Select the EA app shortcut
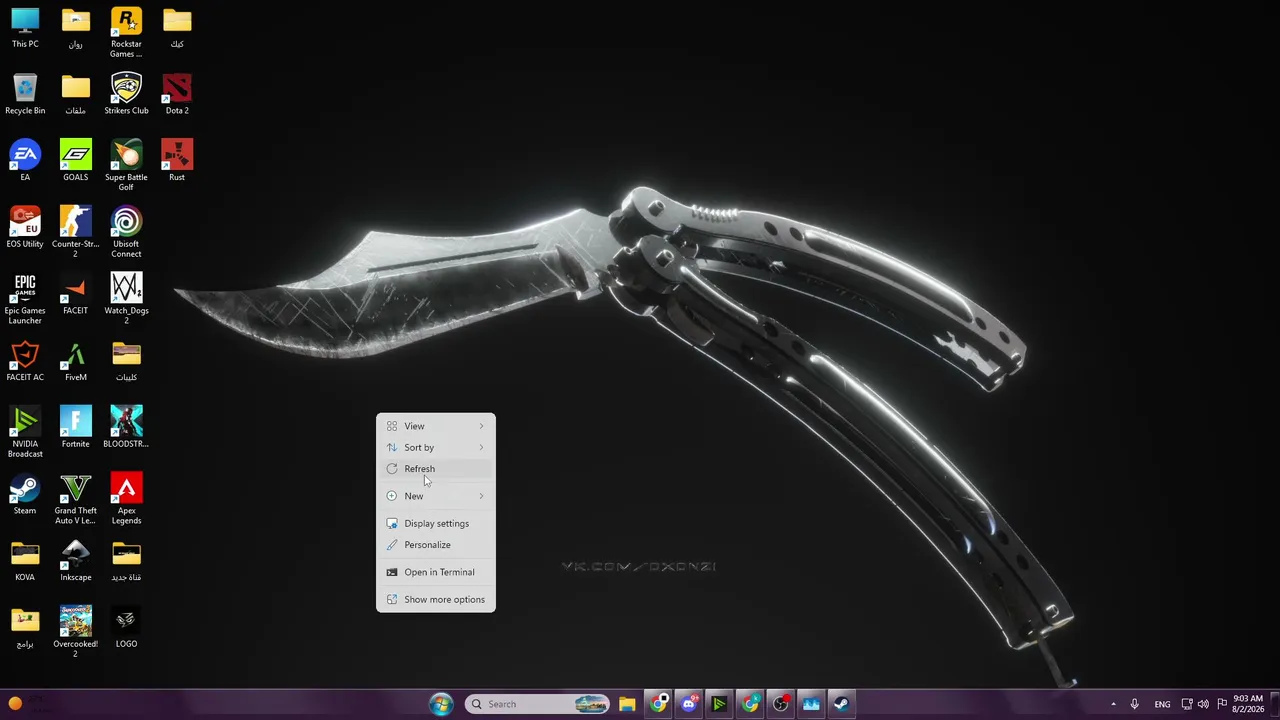Screen dimensions: 1280x720 click(x=25, y=161)
